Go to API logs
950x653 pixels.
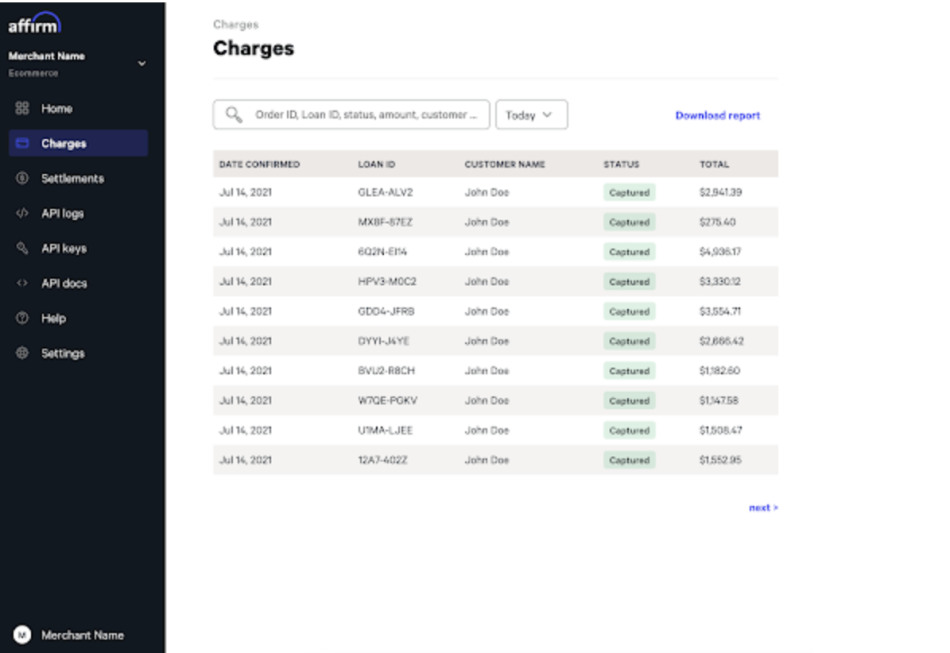pyautogui.click(x=78, y=213)
